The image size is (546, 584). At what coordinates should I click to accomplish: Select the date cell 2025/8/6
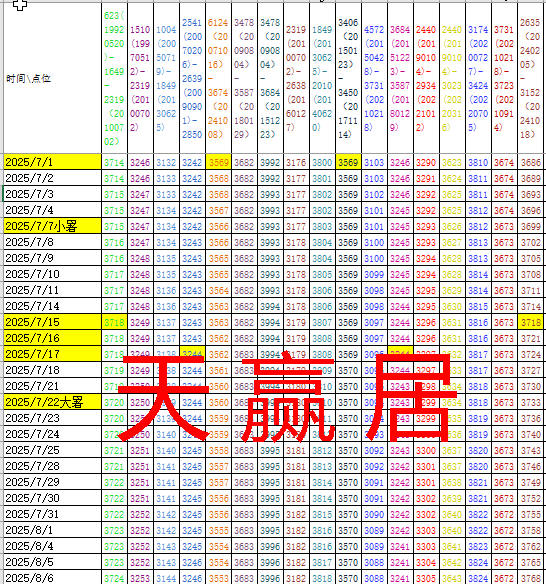coord(53,578)
